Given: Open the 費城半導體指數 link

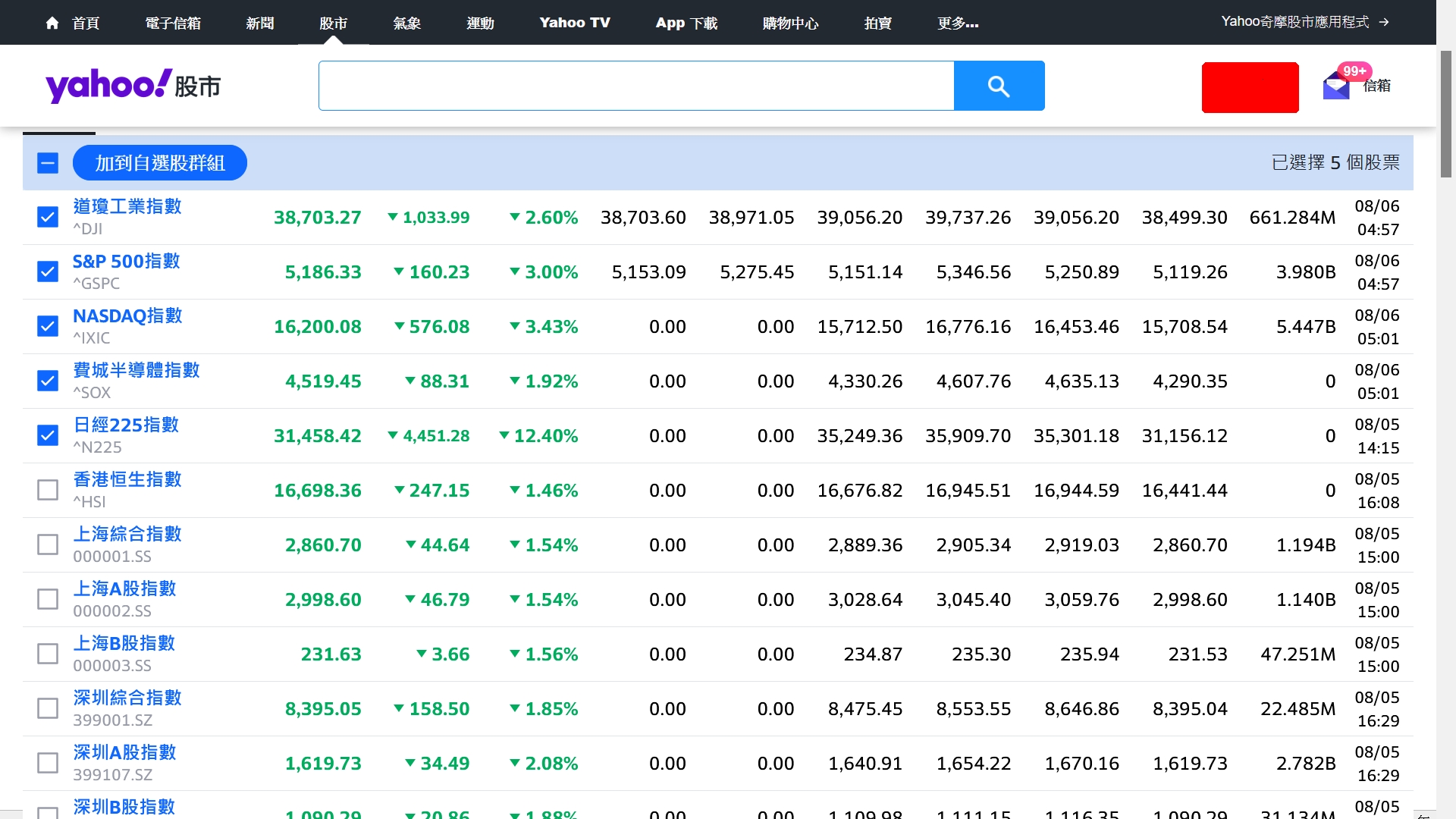Looking at the screenshot, I should (136, 370).
